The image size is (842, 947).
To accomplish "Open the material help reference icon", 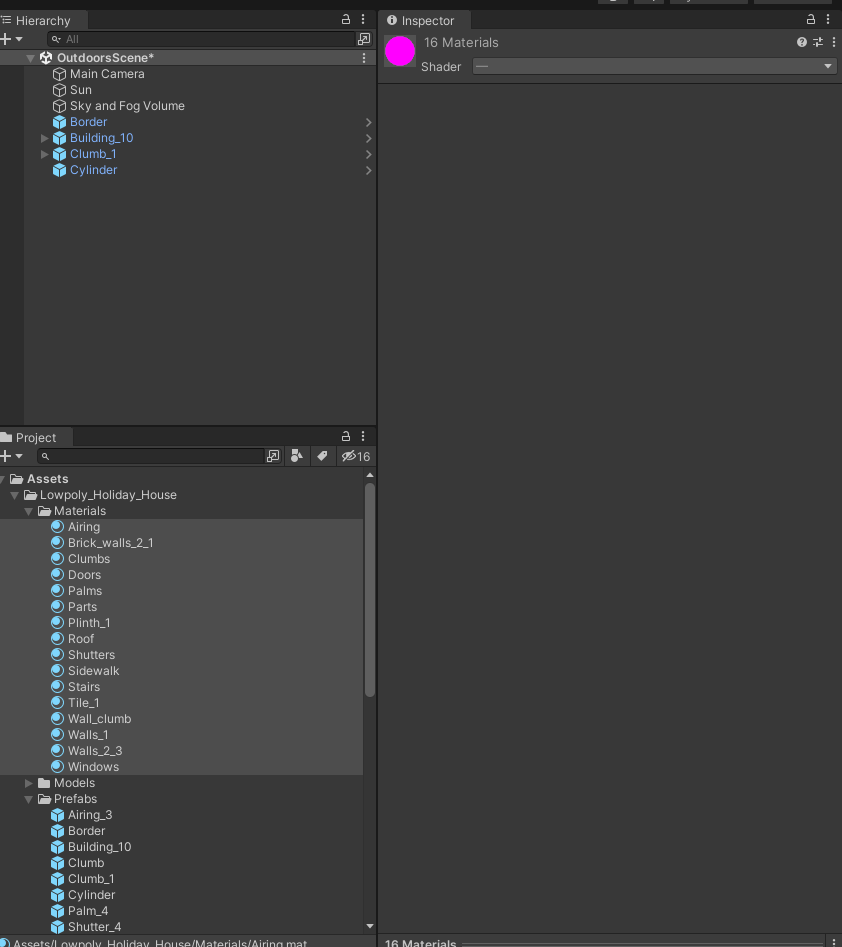I will (801, 43).
